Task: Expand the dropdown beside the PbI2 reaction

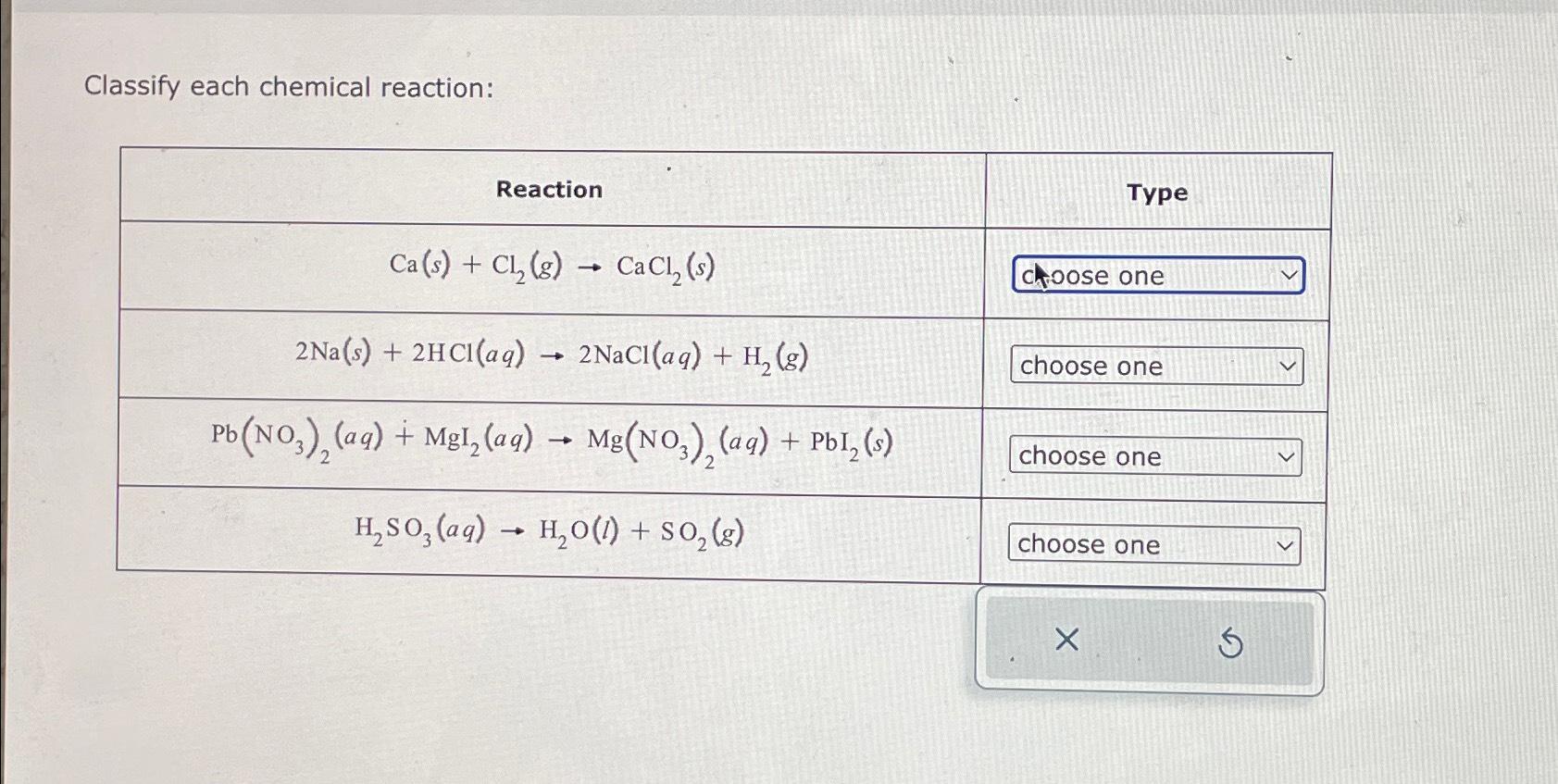Action: click(x=1154, y=456)
